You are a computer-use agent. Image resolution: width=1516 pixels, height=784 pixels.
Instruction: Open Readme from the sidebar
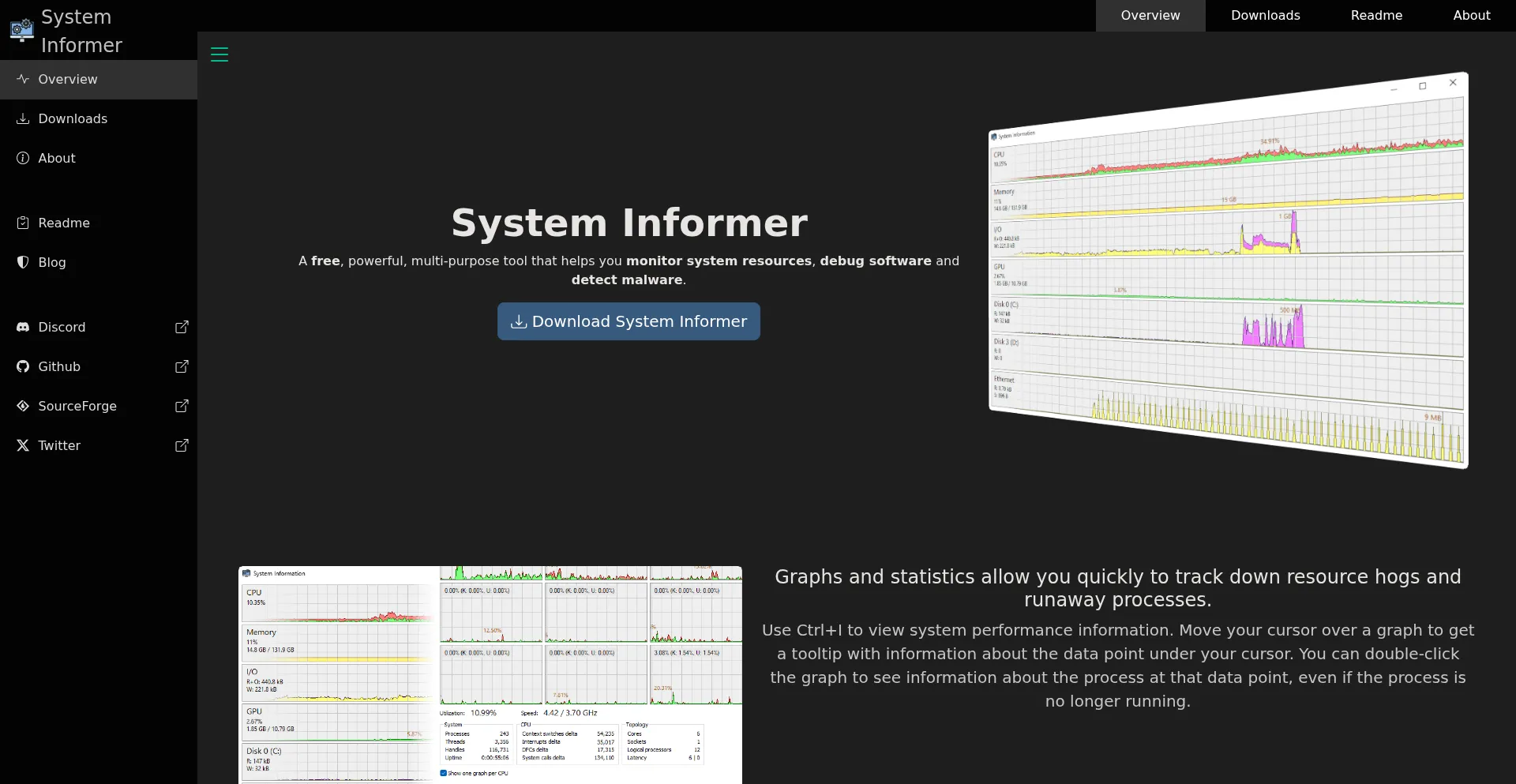(x=99, y=223)
